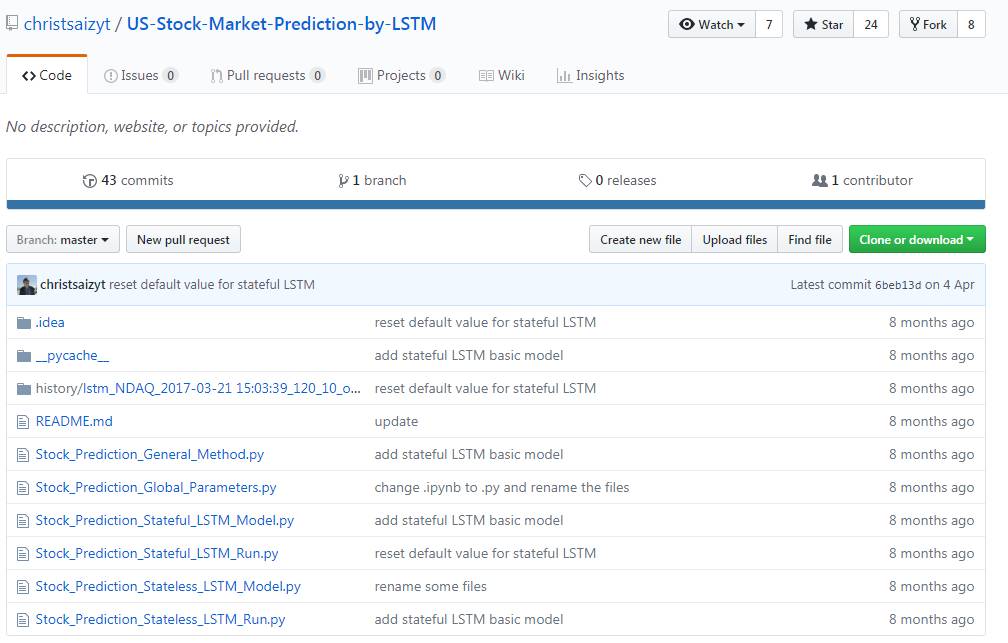
Task: Open the Clone or download dropdown
Action: (916, 240)
